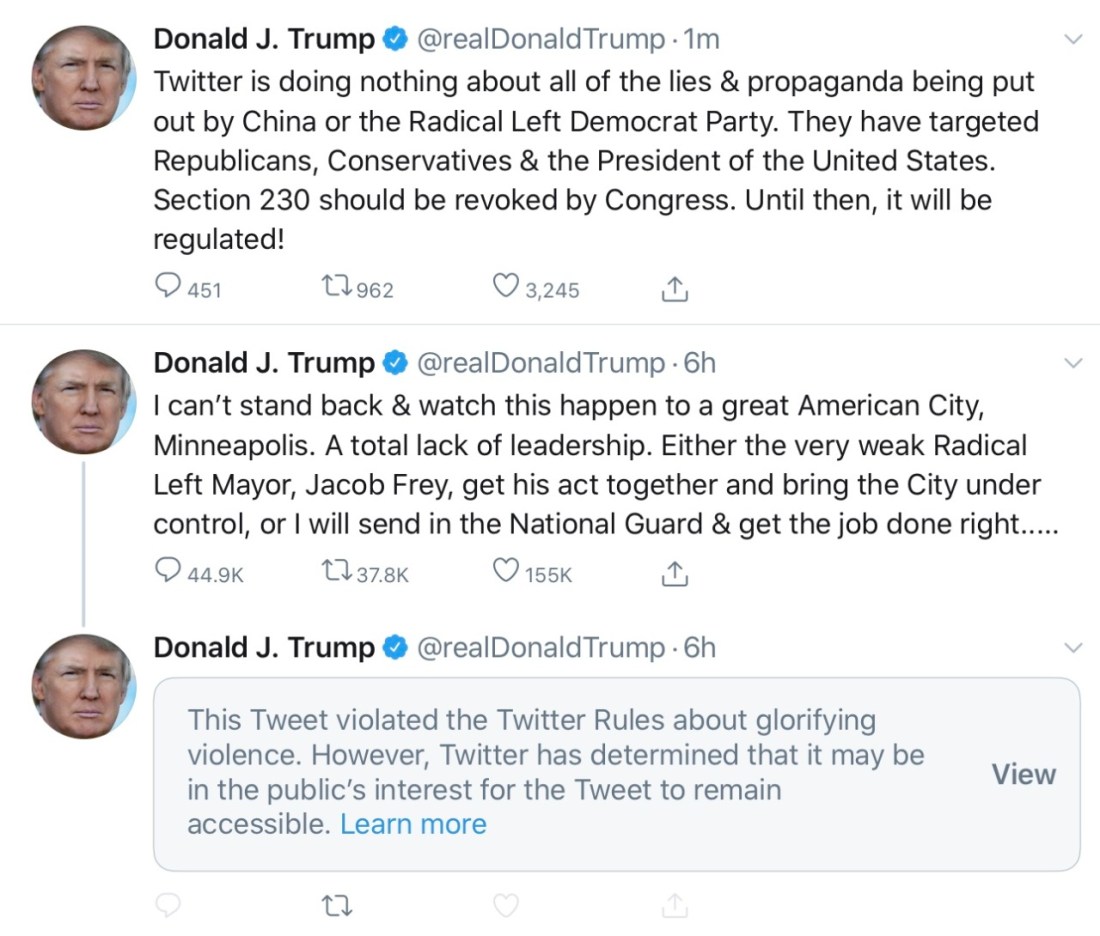Open @realDonaldTrump handle on the 1m tweet

[x=540, y=40]
